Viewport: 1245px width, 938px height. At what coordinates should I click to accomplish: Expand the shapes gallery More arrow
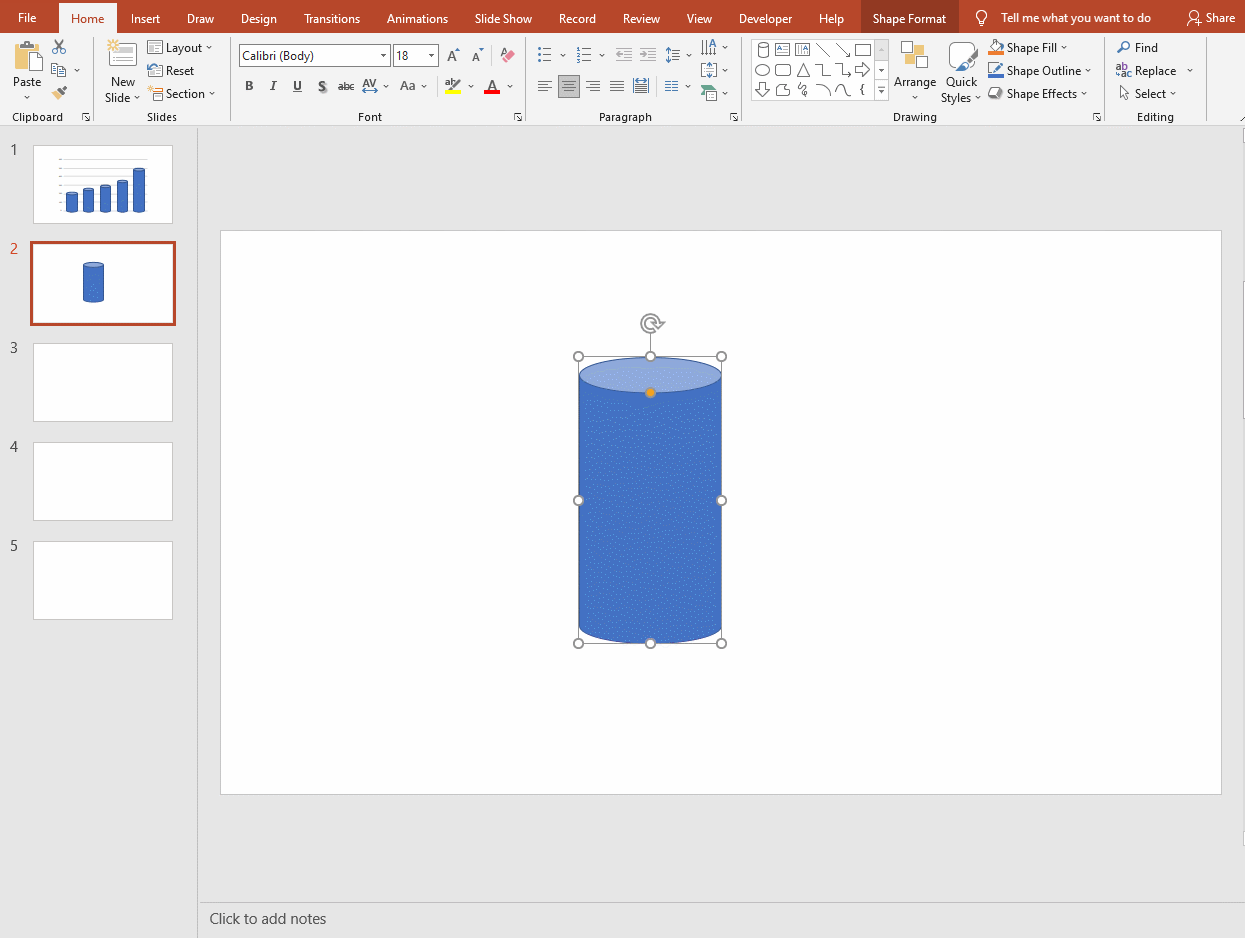click(881, 90)
